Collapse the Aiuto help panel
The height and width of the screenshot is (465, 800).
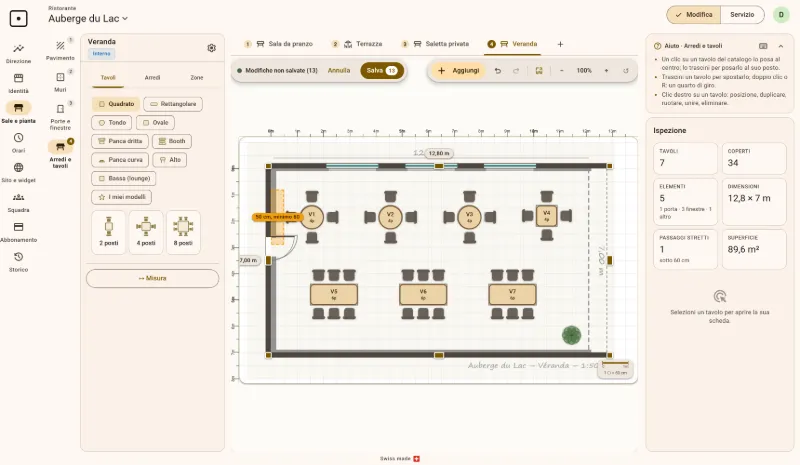[x=781, y=46]
